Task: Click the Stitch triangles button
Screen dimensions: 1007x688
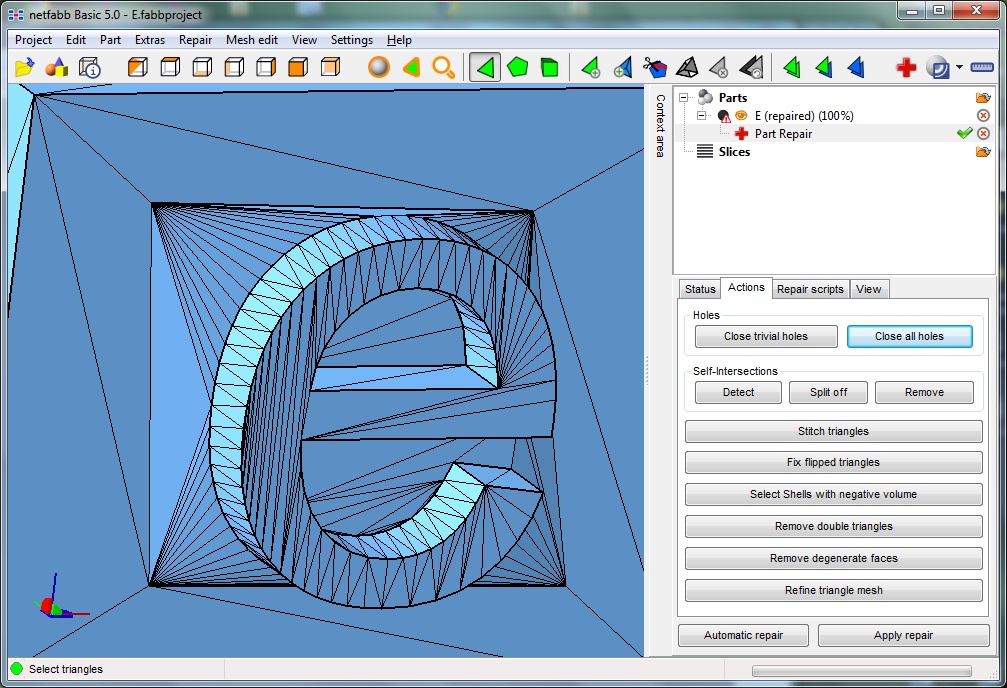Action: pyautogui.click(x=834, y=431)
